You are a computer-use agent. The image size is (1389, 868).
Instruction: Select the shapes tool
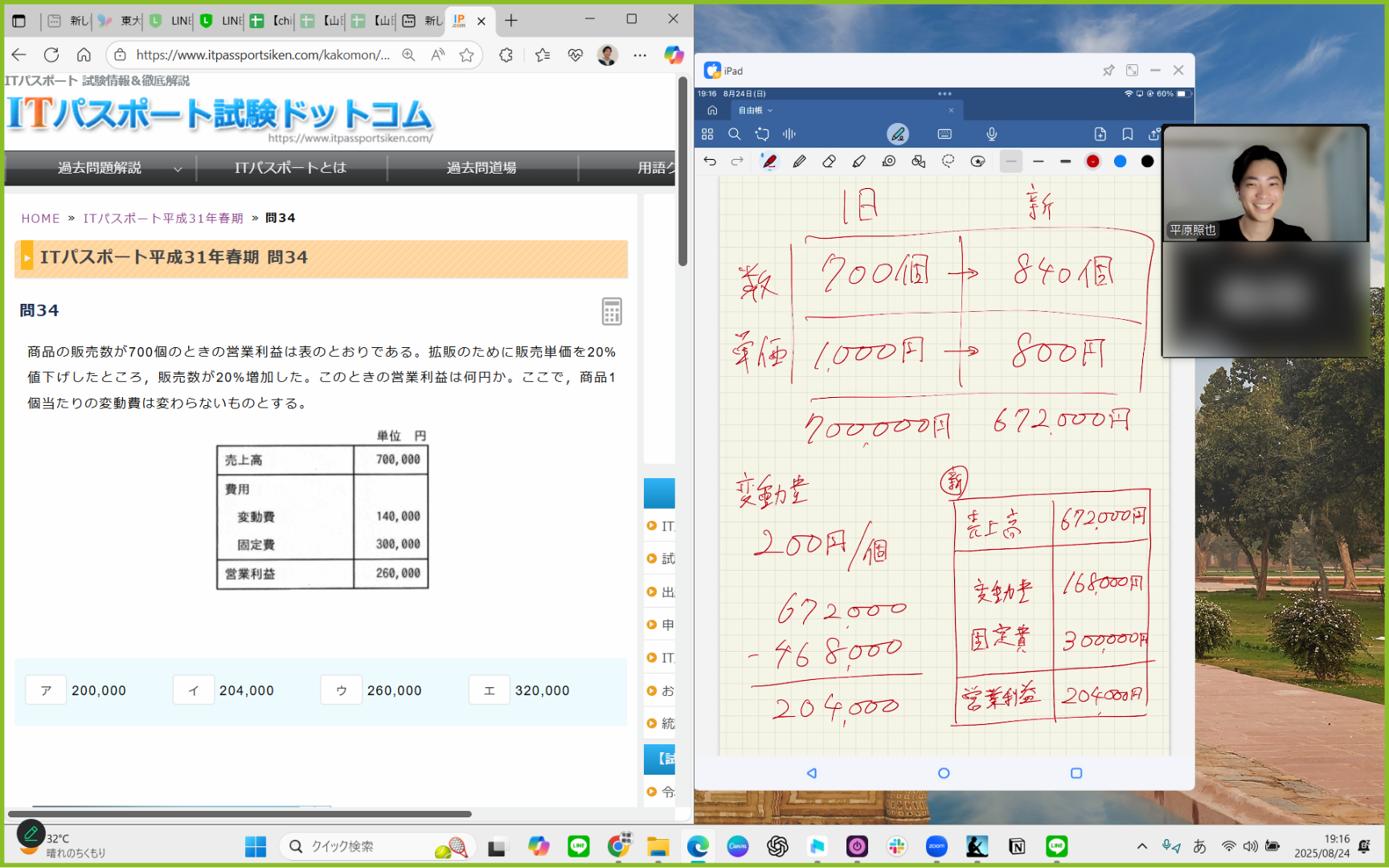[x=918, y=162]
